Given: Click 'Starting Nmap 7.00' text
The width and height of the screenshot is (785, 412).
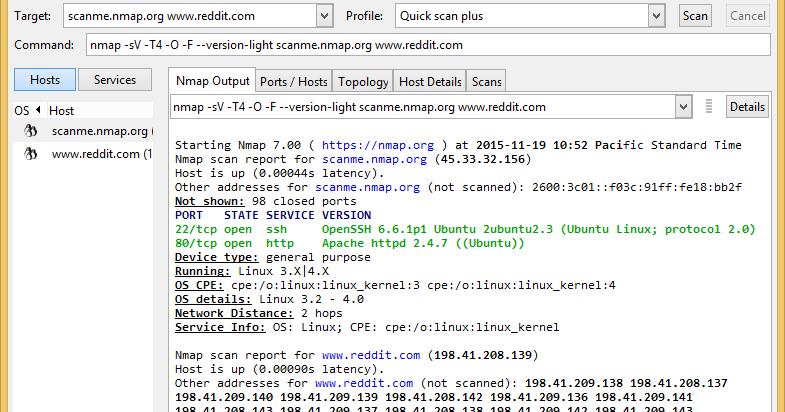Looking at the screenshot, I should click(238, 145).
